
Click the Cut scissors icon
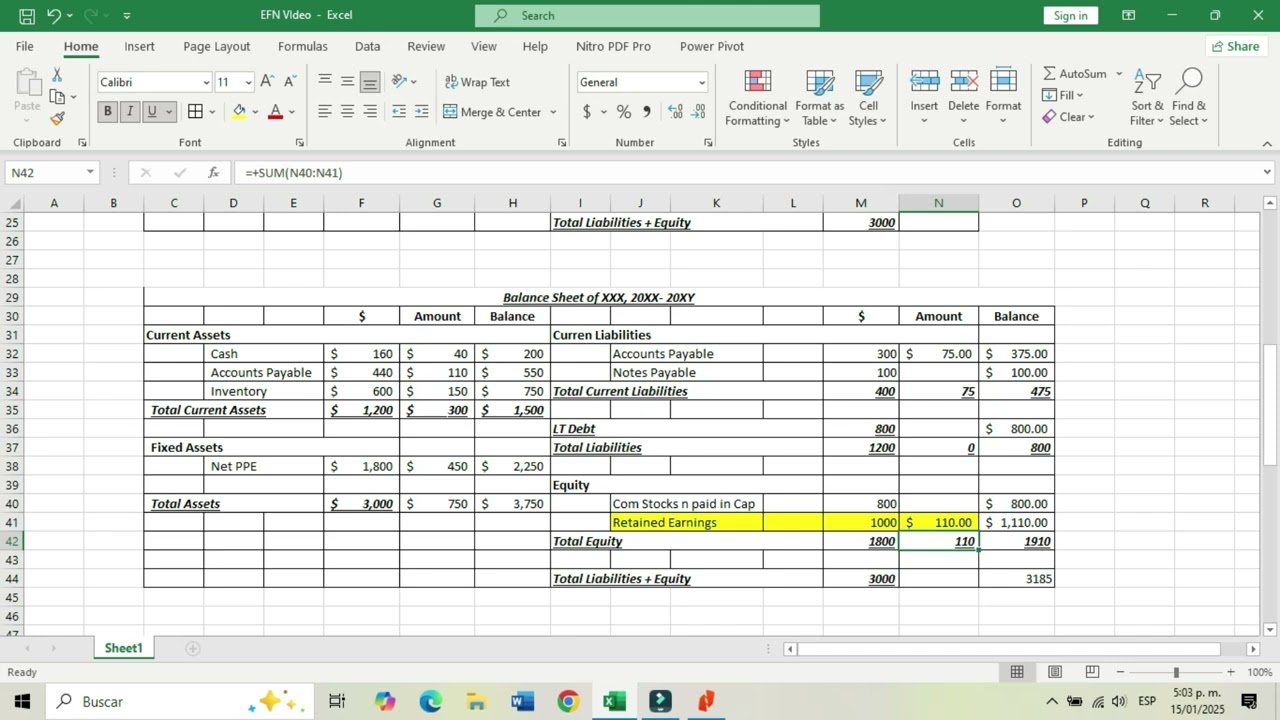point(57,75)
